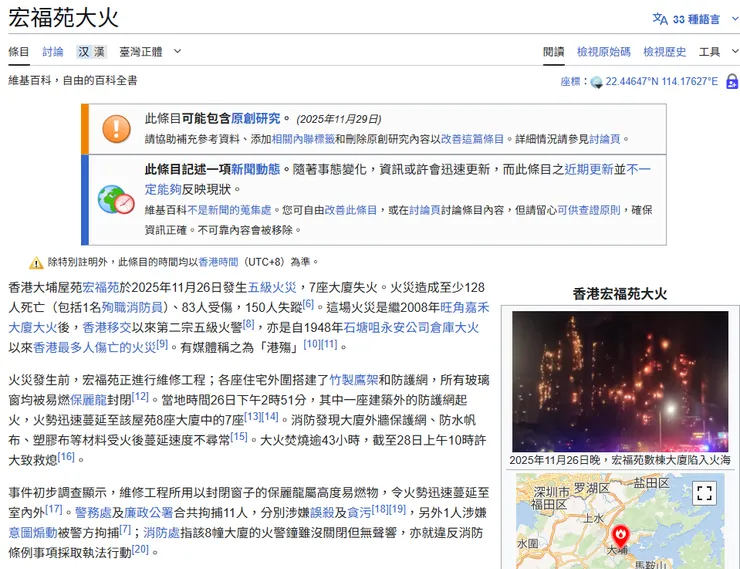740x569 pixels.
Task: Follow 石塘咀永安公司倉庫大火 link
Action: [411, 327]
